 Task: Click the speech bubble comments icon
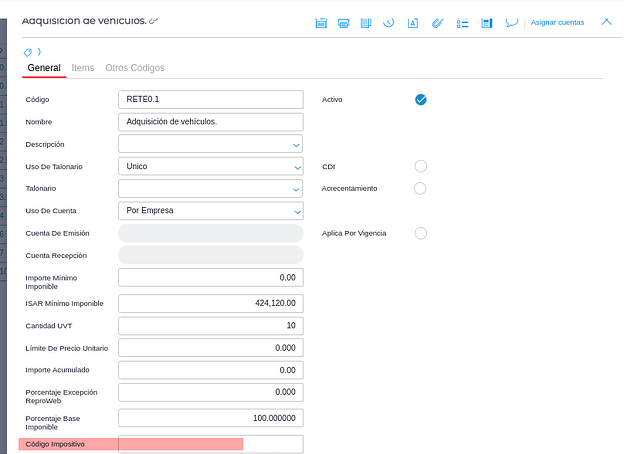512,22
